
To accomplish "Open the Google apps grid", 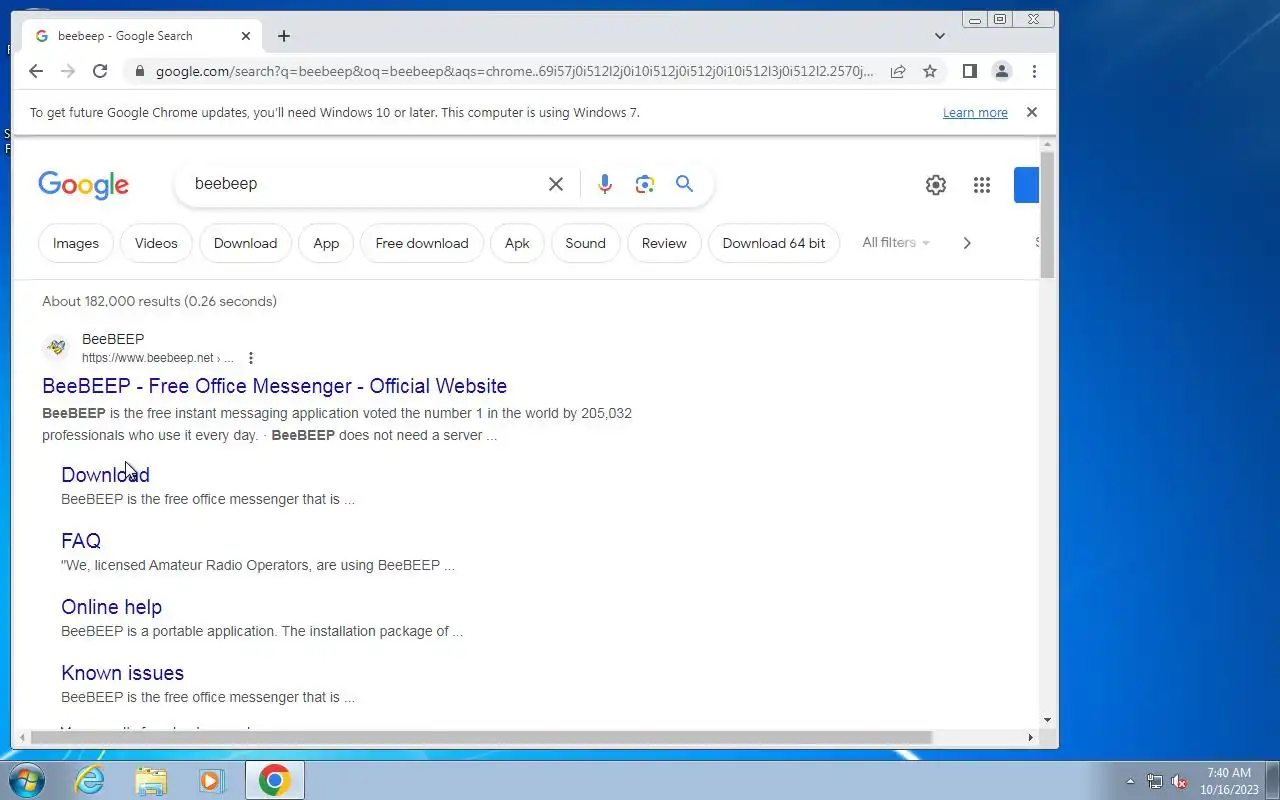I will pos(982,185).
